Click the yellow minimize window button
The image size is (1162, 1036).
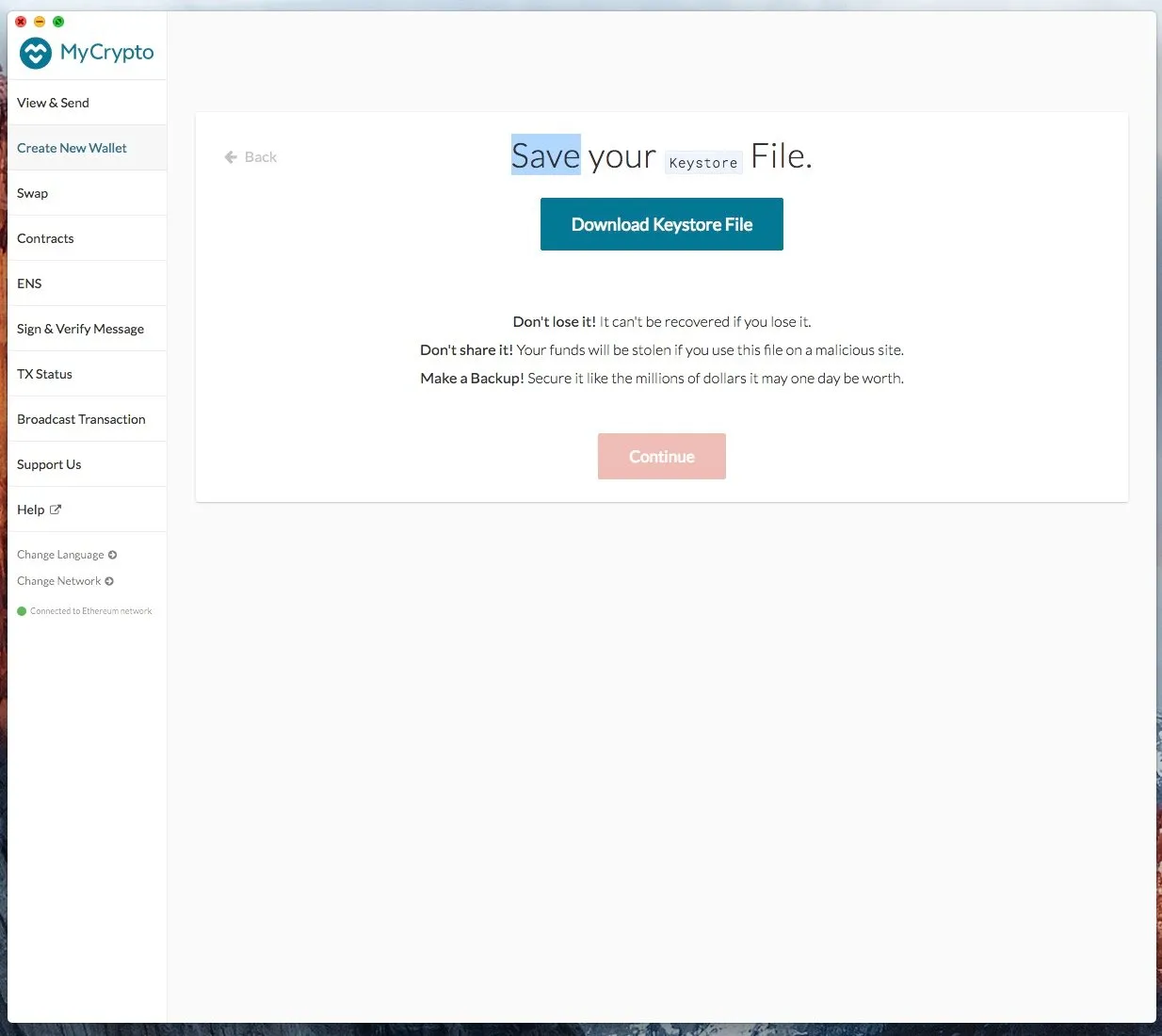tap(40, 22)
